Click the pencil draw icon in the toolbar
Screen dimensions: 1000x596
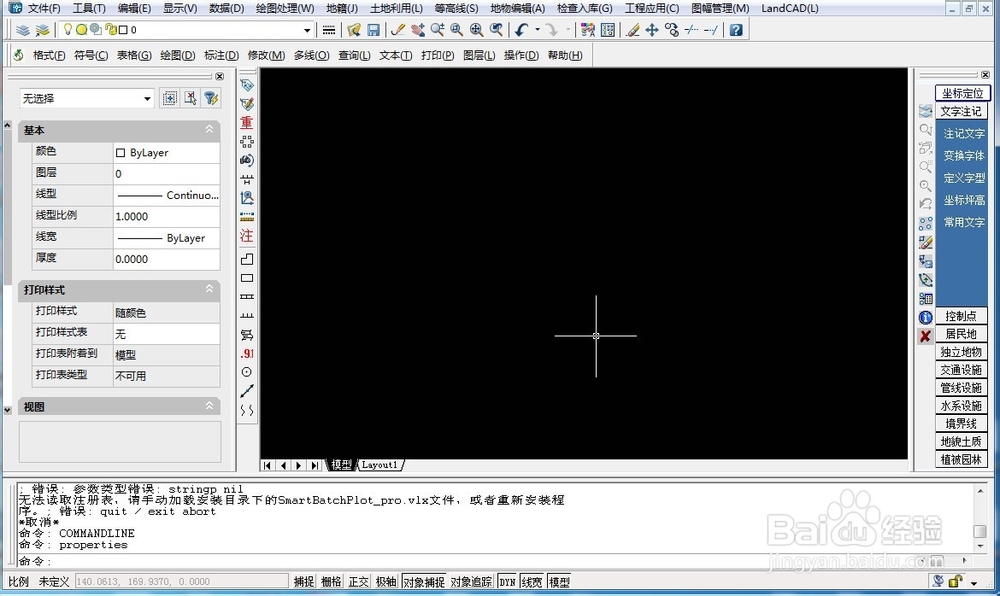[x=398, y=30]
